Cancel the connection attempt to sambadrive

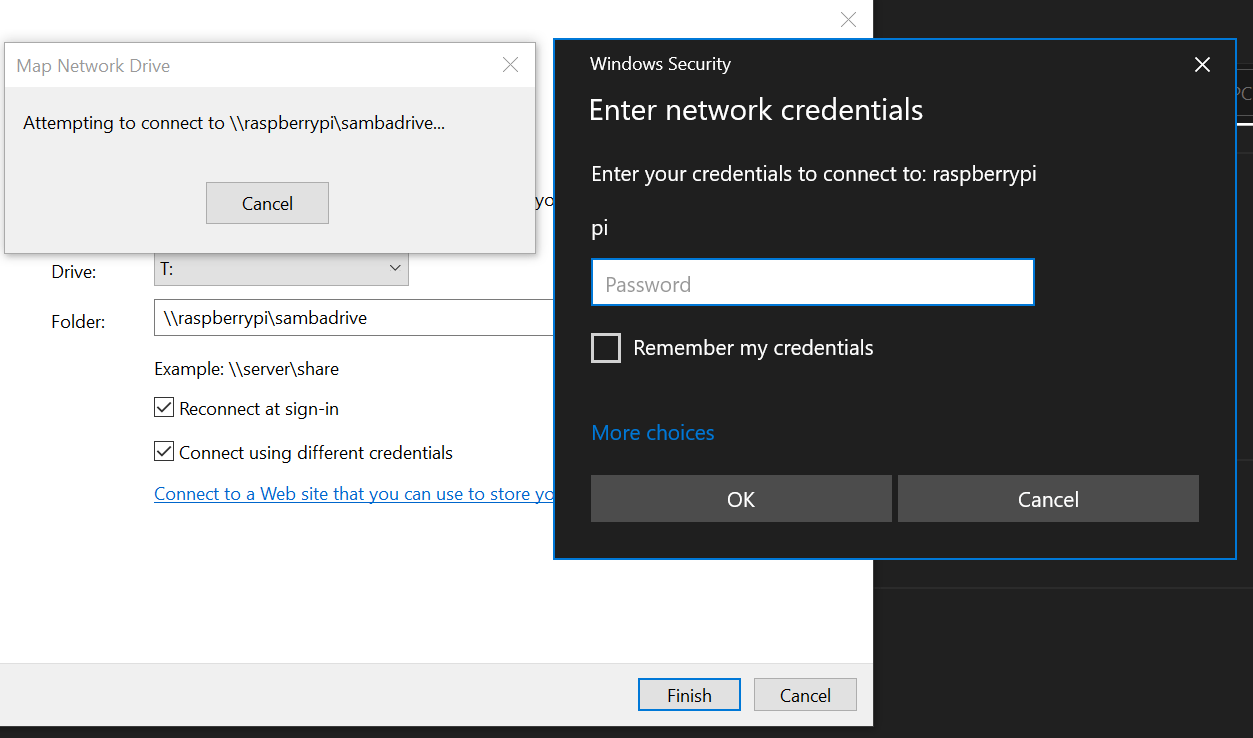267,202
